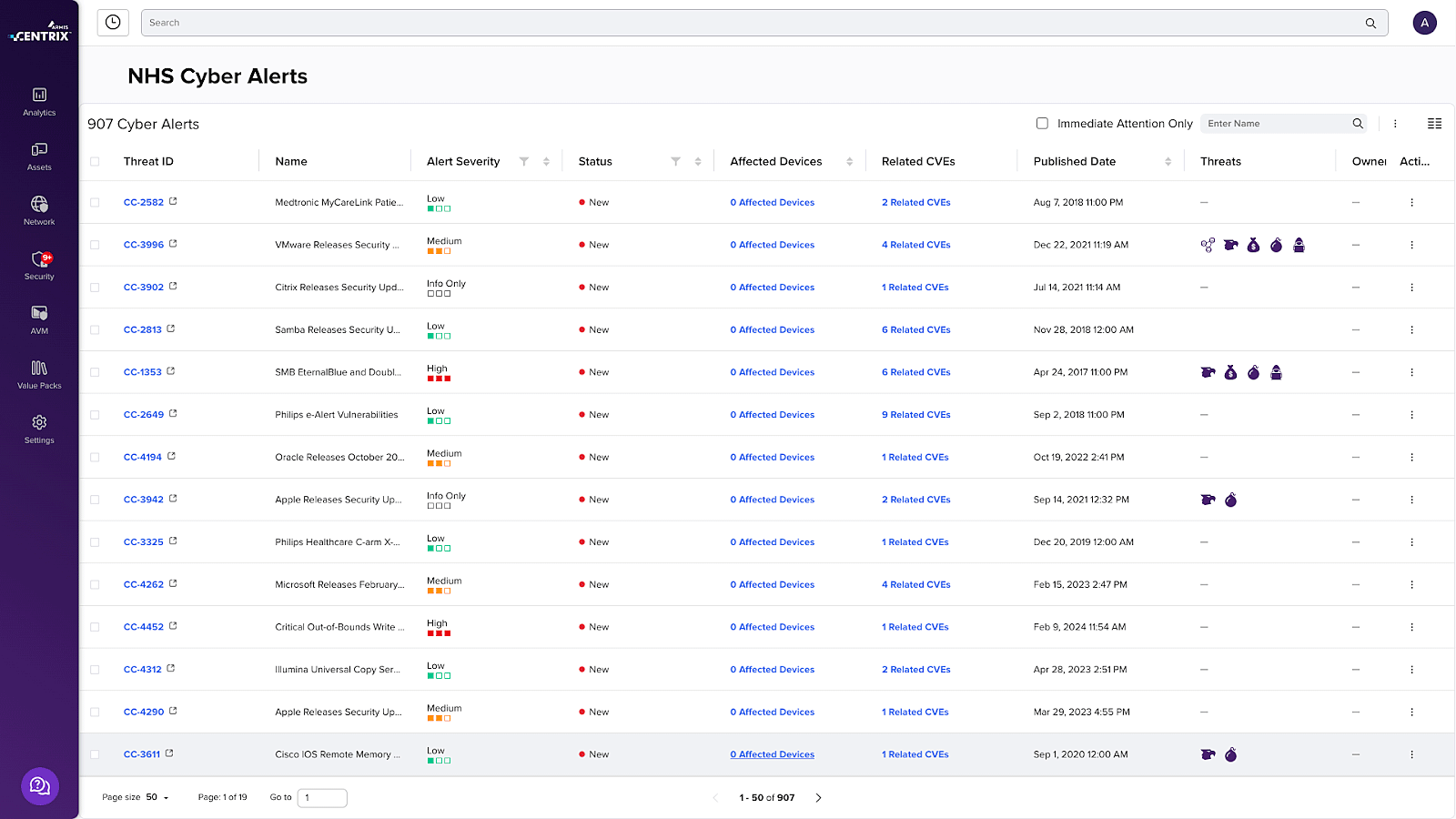The height and width of the screenshot is (819, 1456).
Task: Click first threat icon in CC-3996 row
Action: click(1208, 245)
